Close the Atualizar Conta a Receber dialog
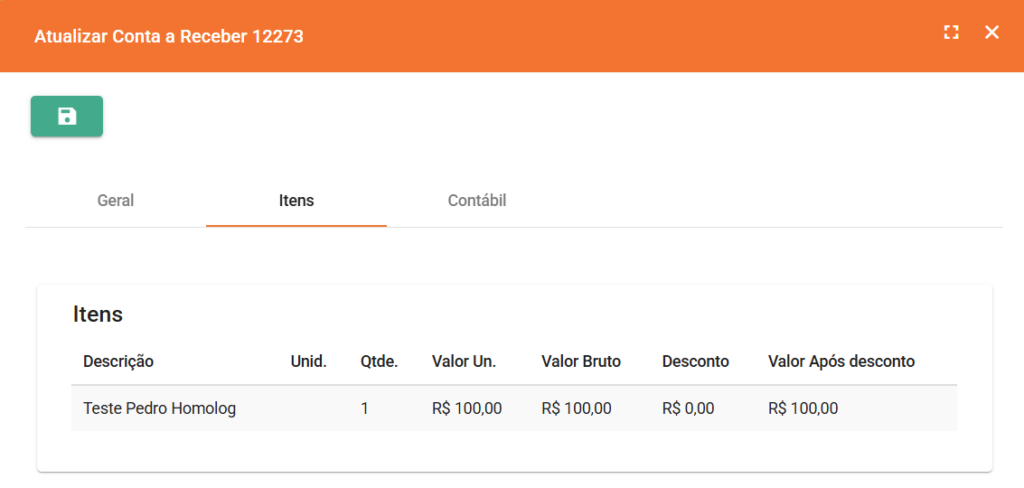Viewport: 1024px width, 488px height. (992, 33)
